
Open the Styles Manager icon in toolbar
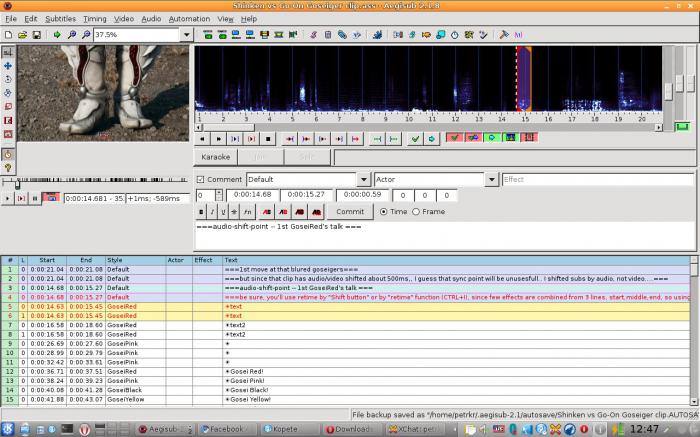coord(313,35)
